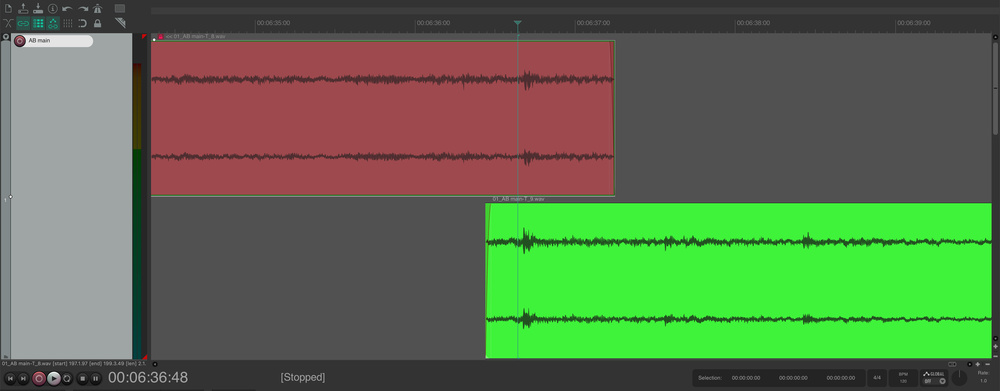Save project with the download-arrow icon
The image size is (1000, 391).
point(38,8)
